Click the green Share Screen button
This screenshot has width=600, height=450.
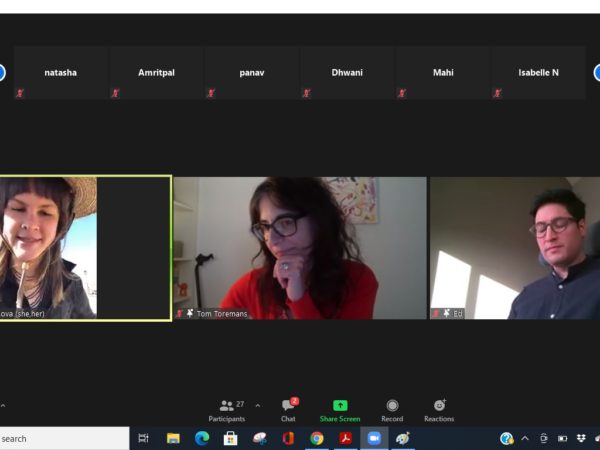[340, 411]
